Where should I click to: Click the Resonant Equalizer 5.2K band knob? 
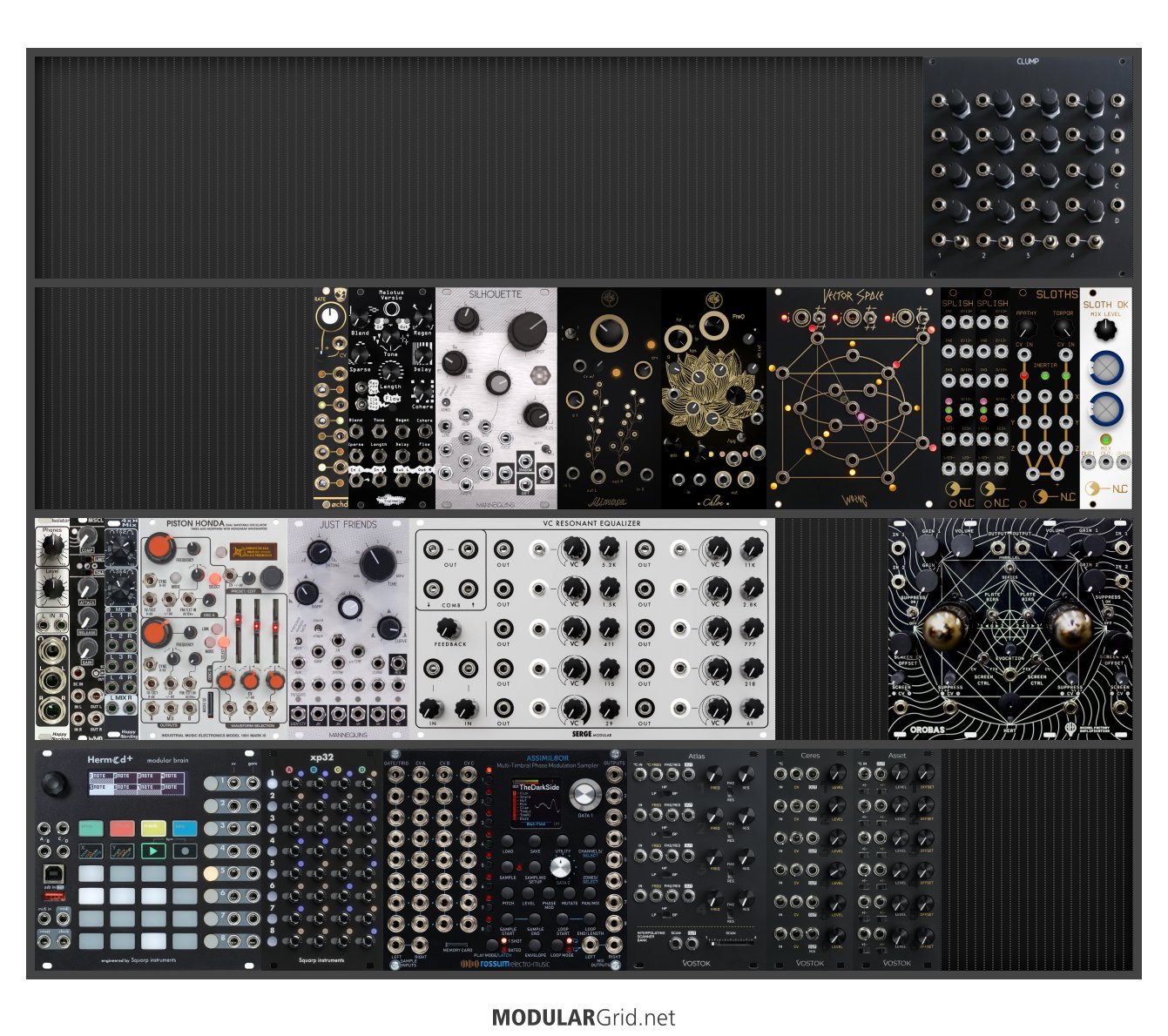point(608,548)
